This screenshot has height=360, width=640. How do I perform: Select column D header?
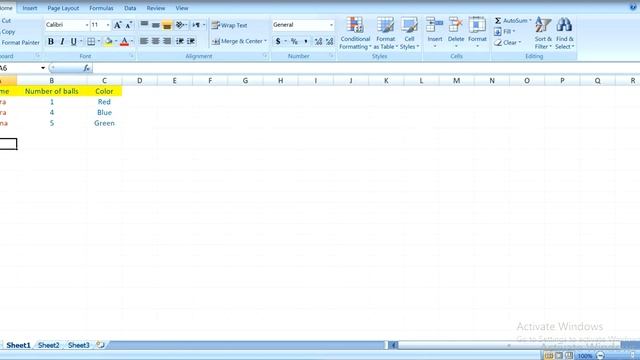(x=140, y=81)
